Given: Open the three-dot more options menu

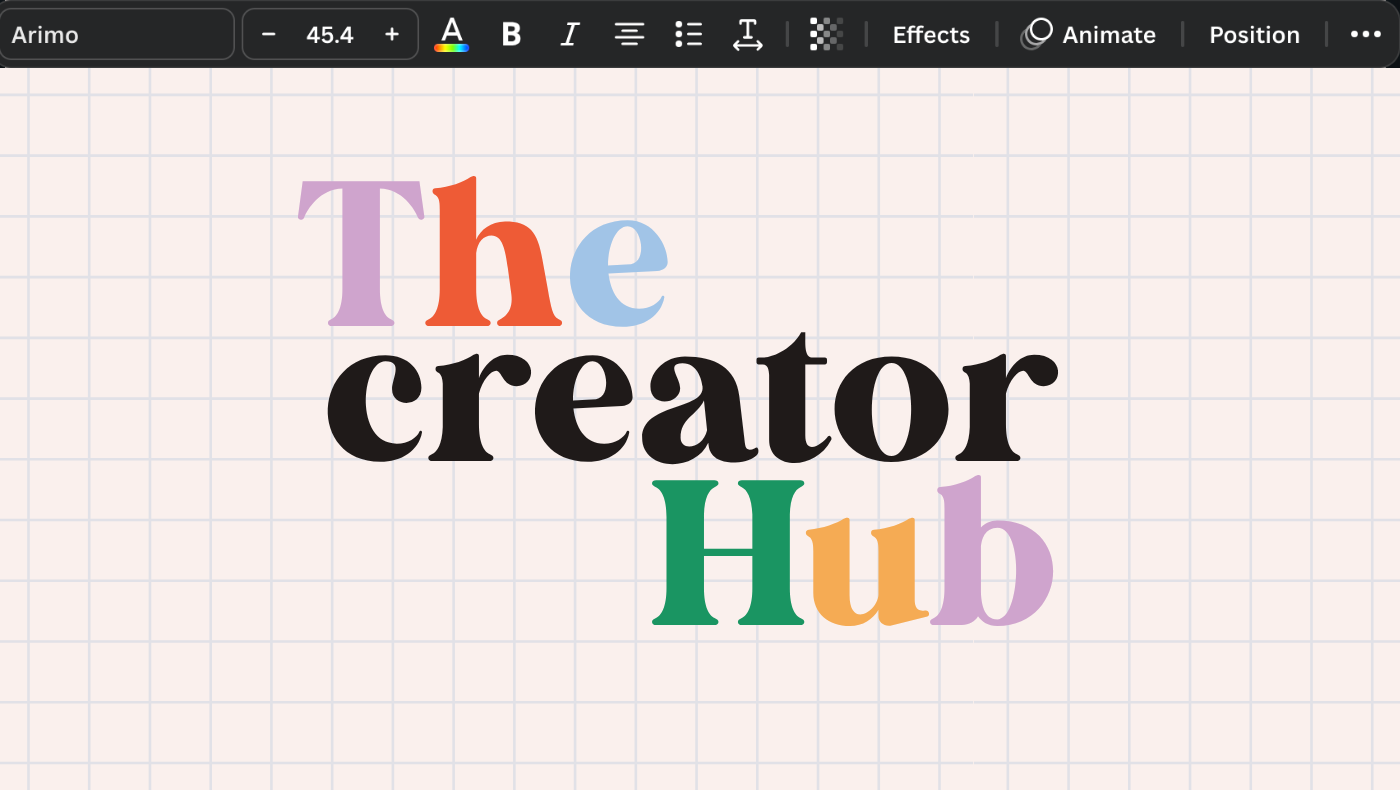Looking at the screenshot, I should click(1365, 34).
